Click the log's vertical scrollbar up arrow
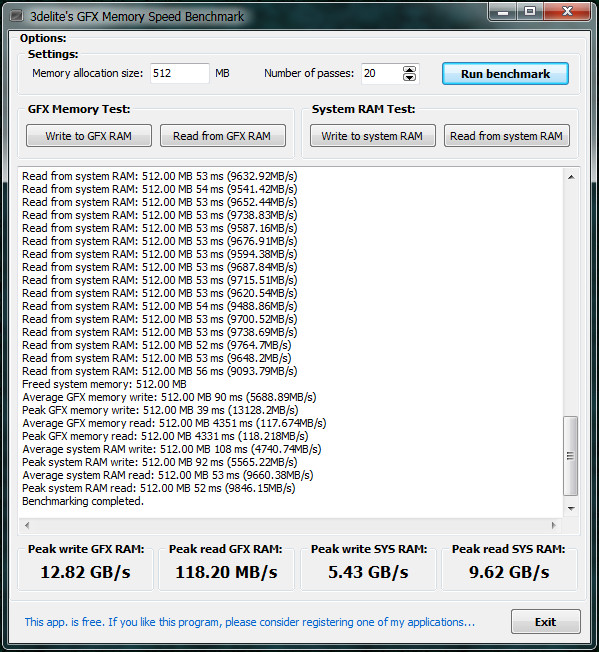599x652 pixels. (571, 177)
